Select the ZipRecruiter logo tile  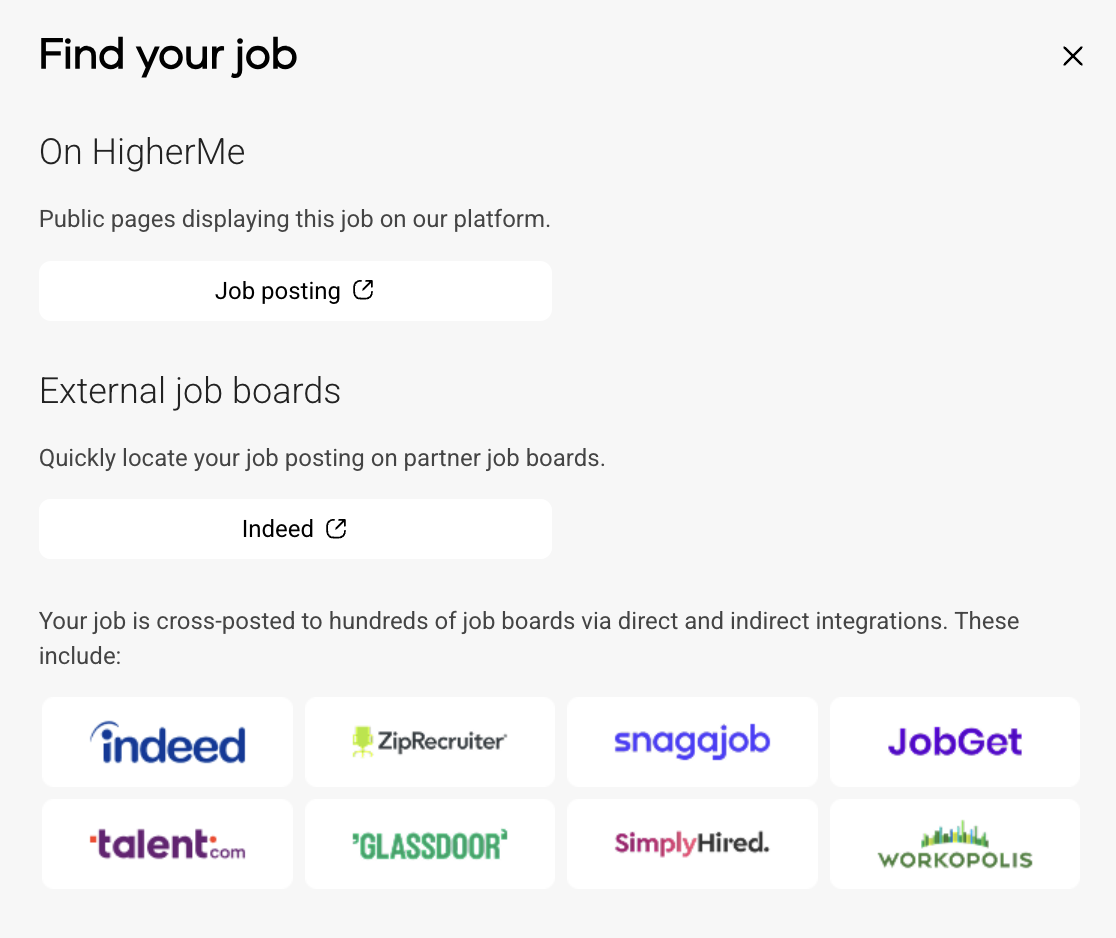[x=430, y=742]
